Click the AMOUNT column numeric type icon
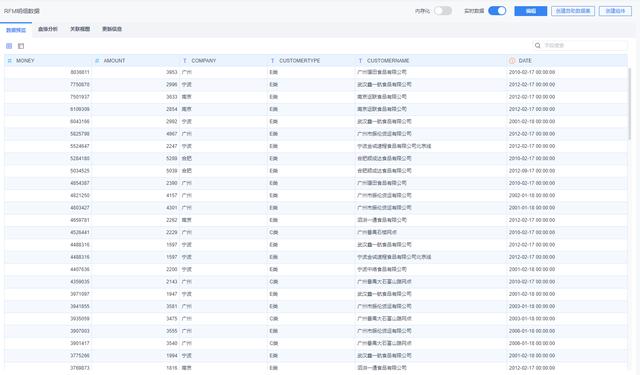This screenshot has height=375, width=640. [x=97, y=60]
